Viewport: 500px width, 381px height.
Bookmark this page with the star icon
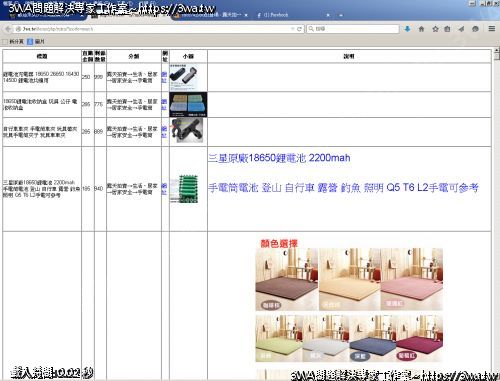pyautogui.click(x=435, y=29)
